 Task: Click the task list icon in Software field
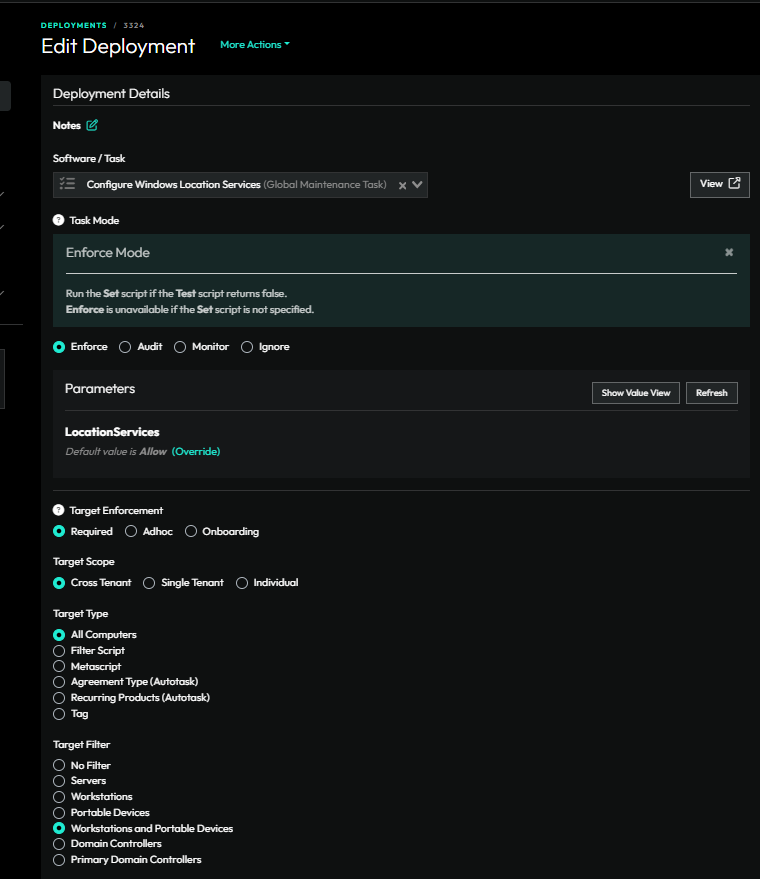68,184
